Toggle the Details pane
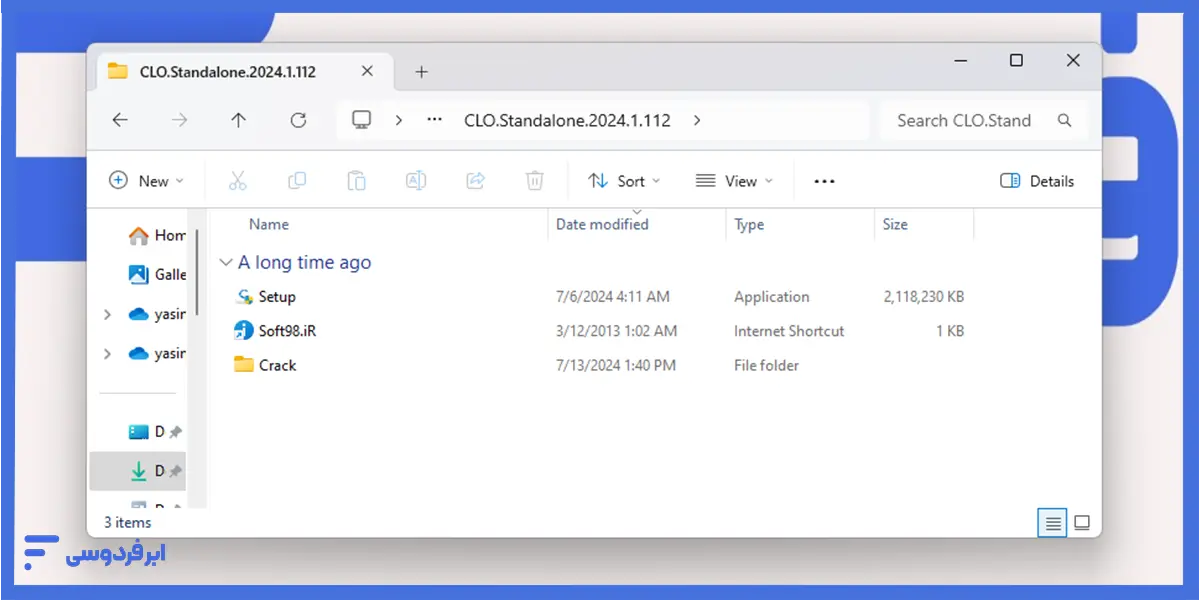This screenshot has height=600, width=1200. coord(1037,181)
